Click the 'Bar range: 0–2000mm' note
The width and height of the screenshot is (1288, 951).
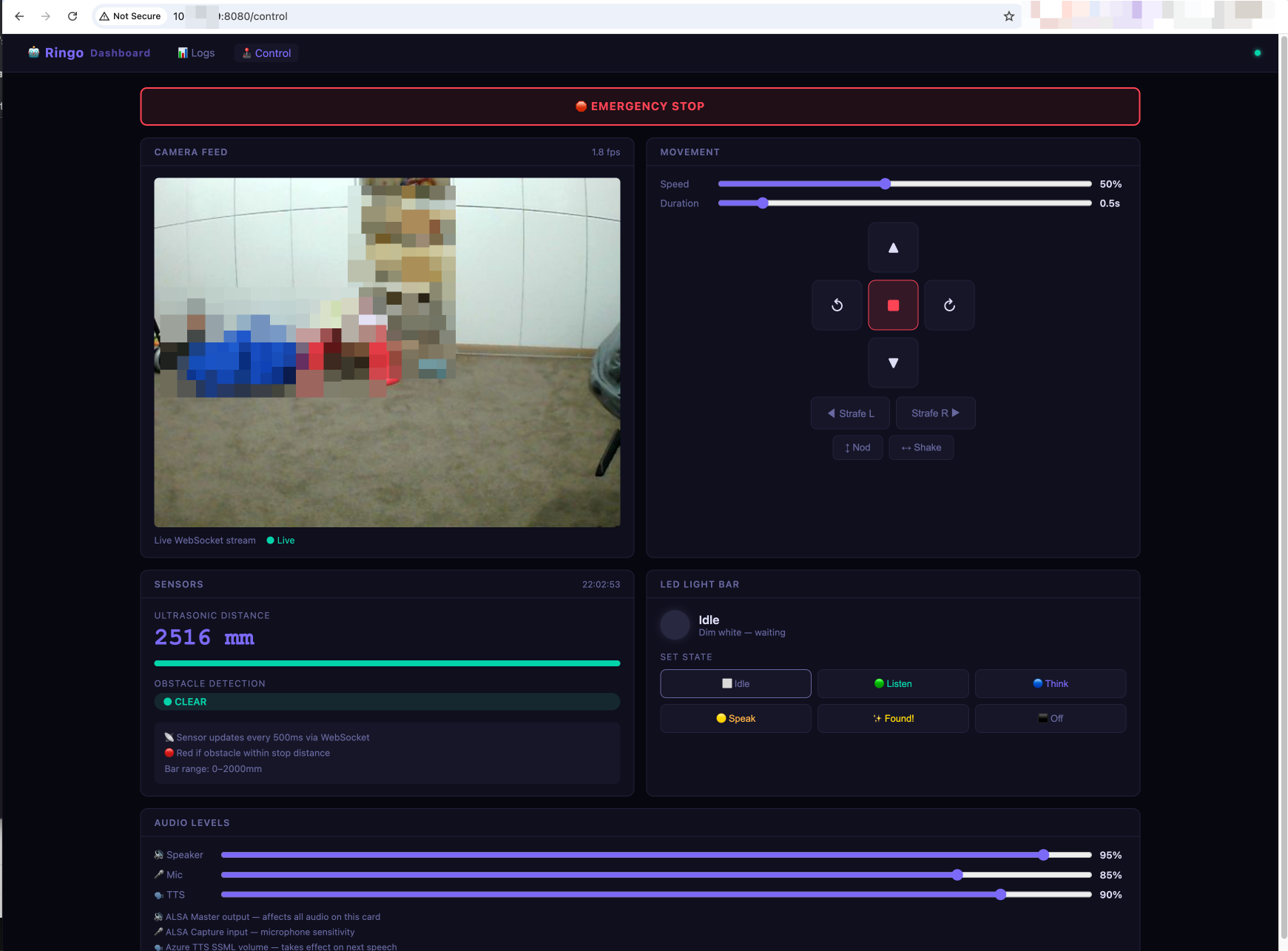(x=213, y=769)
